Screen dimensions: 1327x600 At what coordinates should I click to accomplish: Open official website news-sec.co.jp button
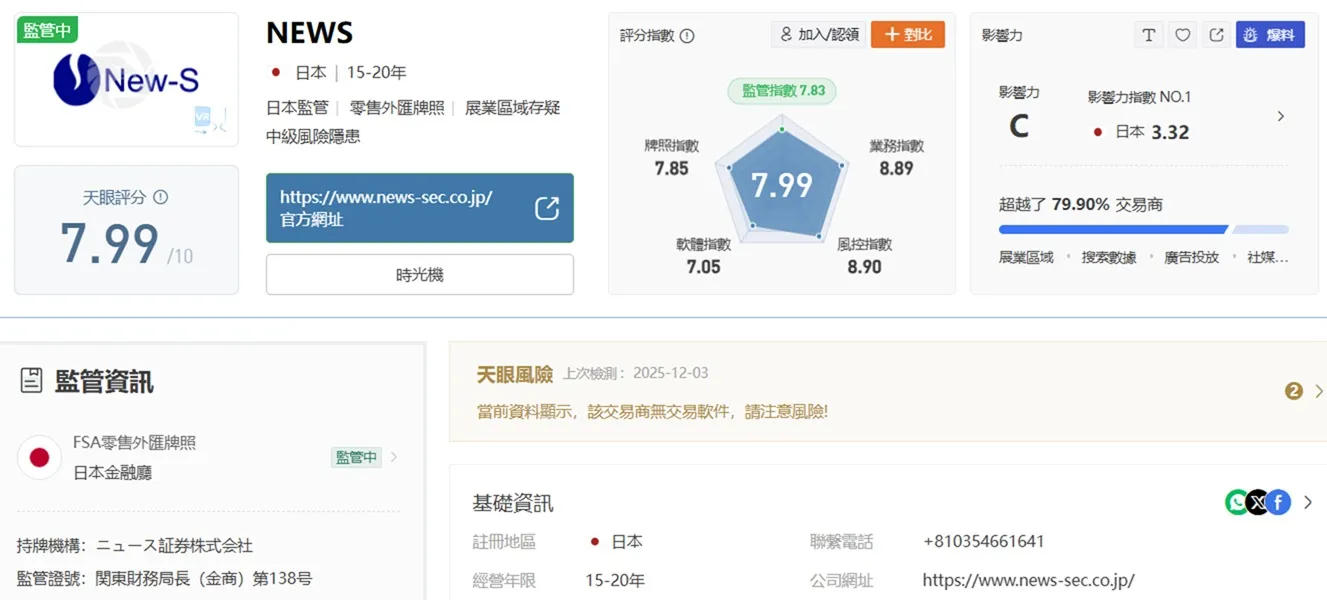tap(420, 208)
